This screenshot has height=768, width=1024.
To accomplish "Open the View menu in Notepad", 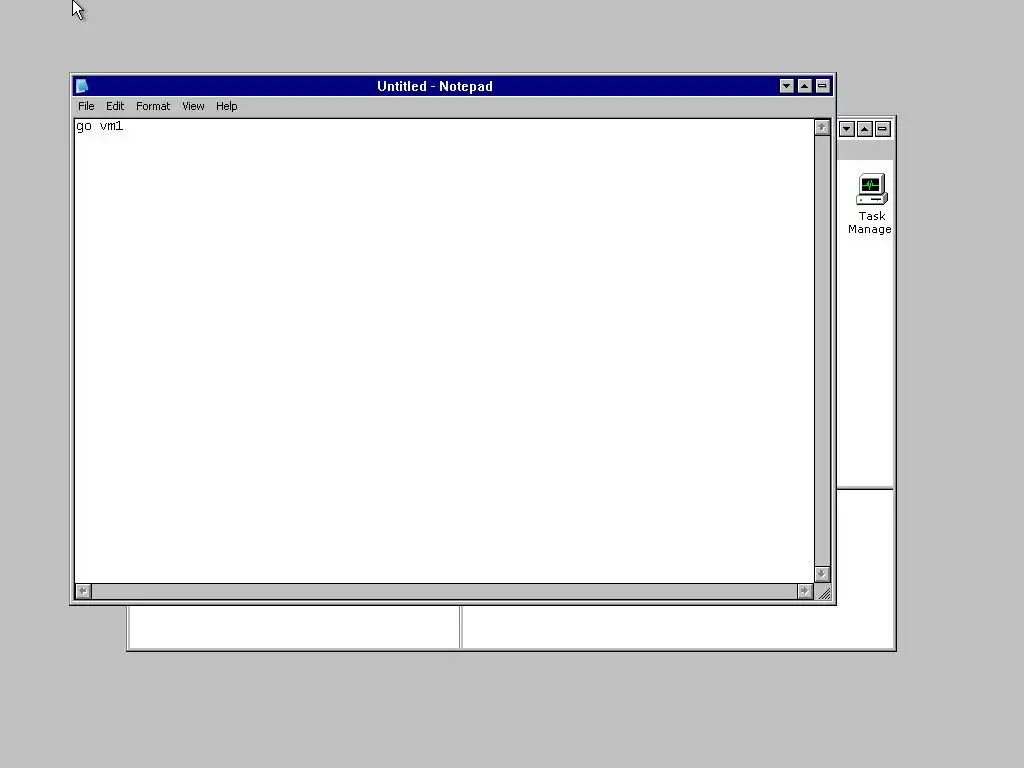I will (193, 106).
